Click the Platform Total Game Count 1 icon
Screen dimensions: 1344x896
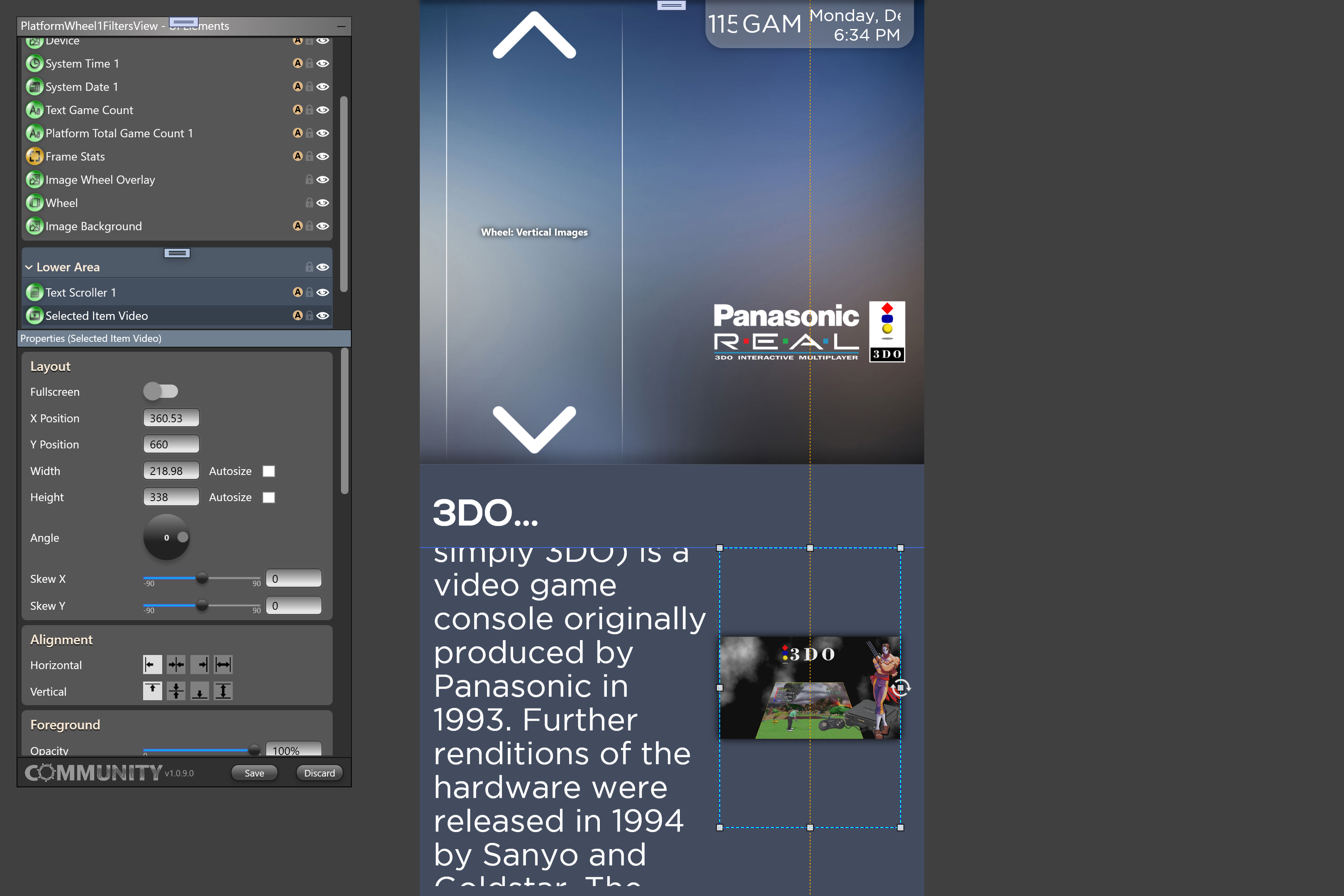click(x=35, y=133)
